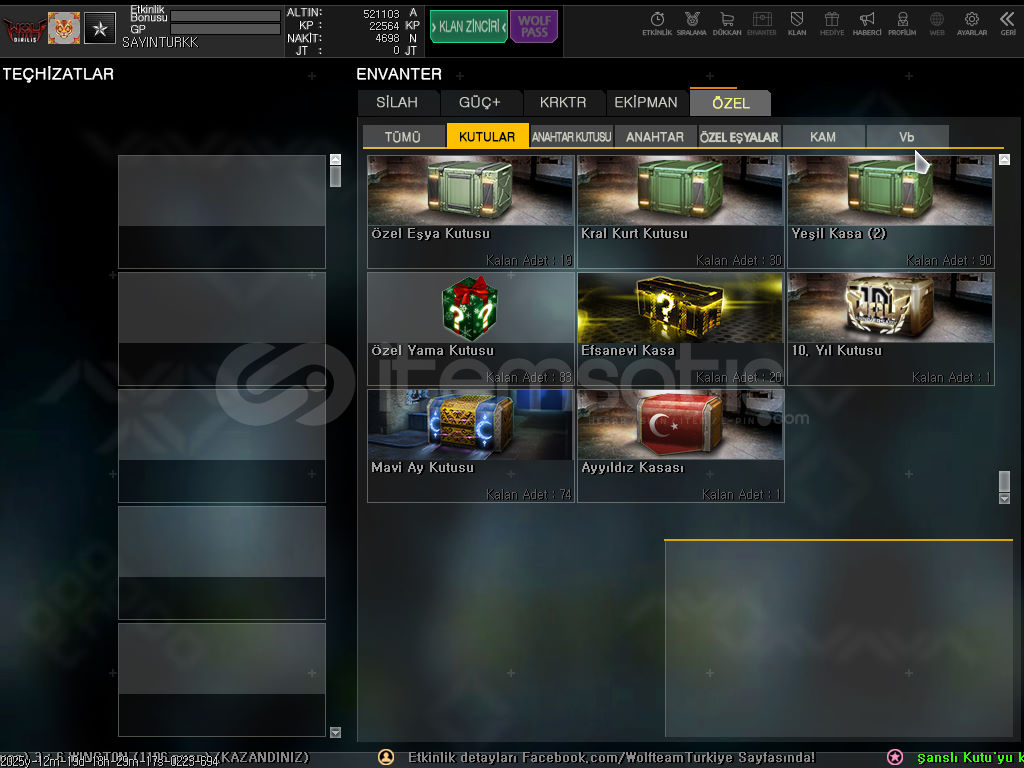Select the Özel Yama Kutusu gift box
1024x768 pixels.
coord(470,328)
